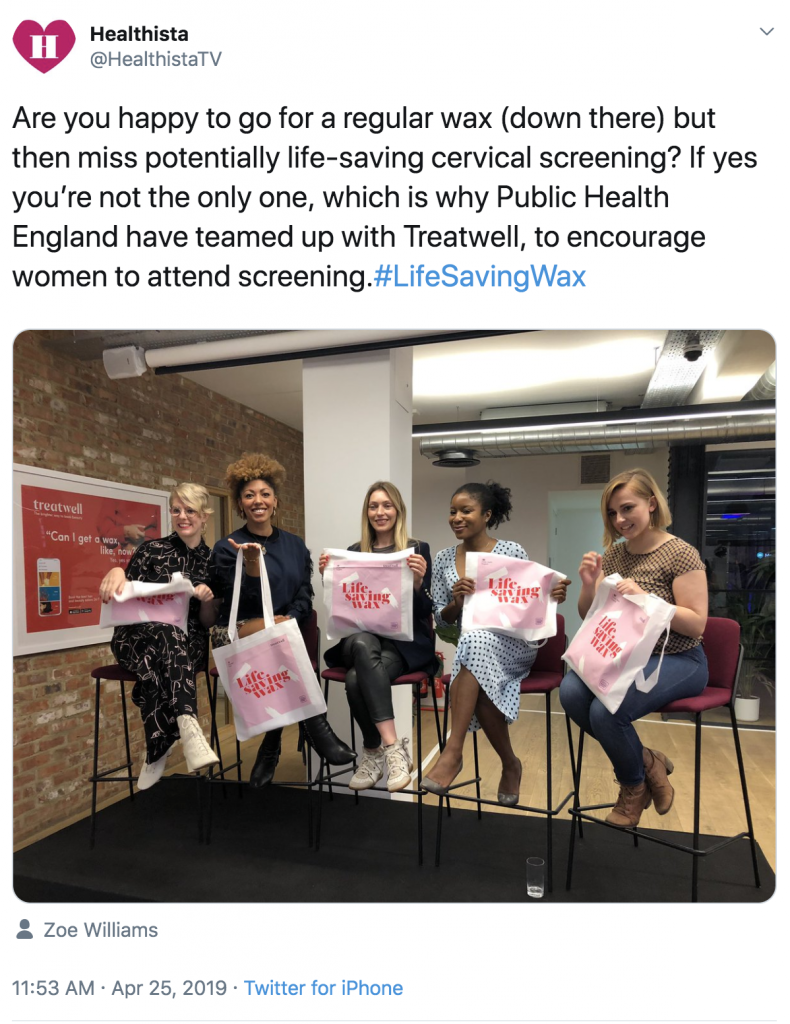Open the tweet's group photo
Viewport: 790px width, 1024px height.
394,616
